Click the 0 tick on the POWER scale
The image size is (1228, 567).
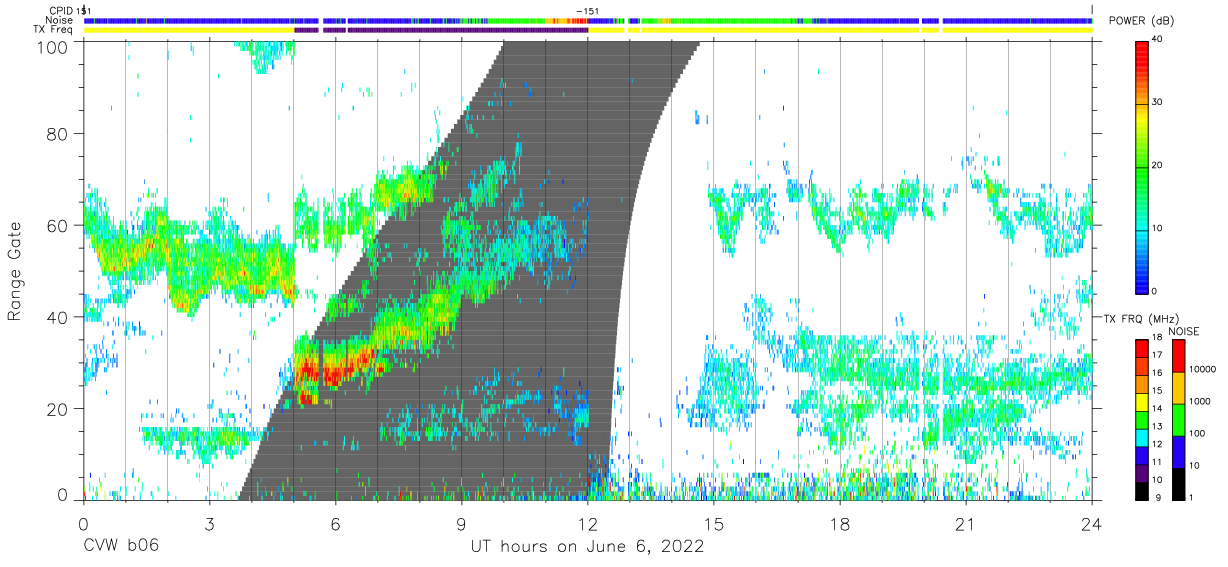click(1155, 291)
